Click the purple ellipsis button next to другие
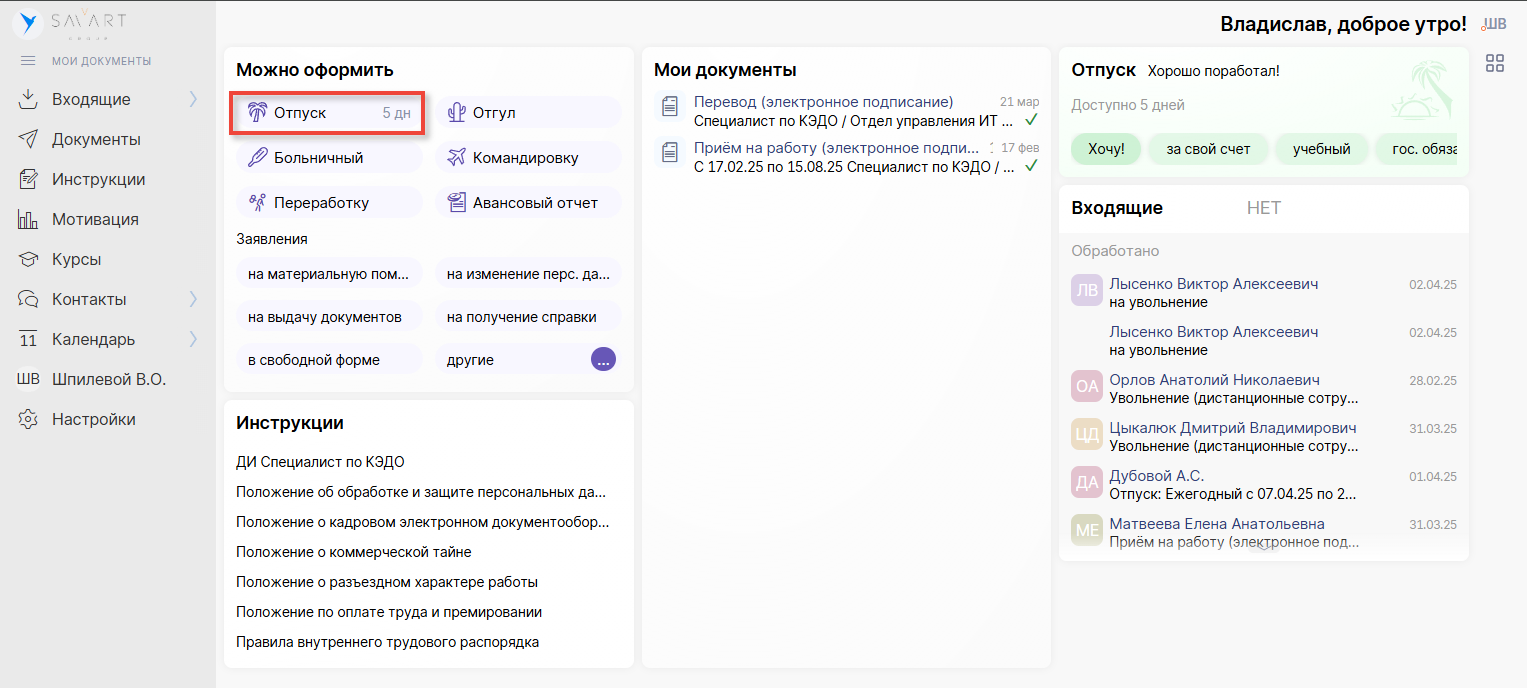Viewport: 1527px width, 688px height. [603, 360]
